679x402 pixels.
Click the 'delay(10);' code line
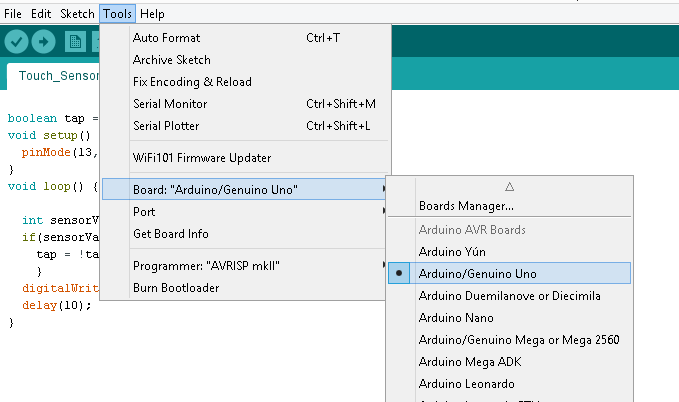click(57, 305)
